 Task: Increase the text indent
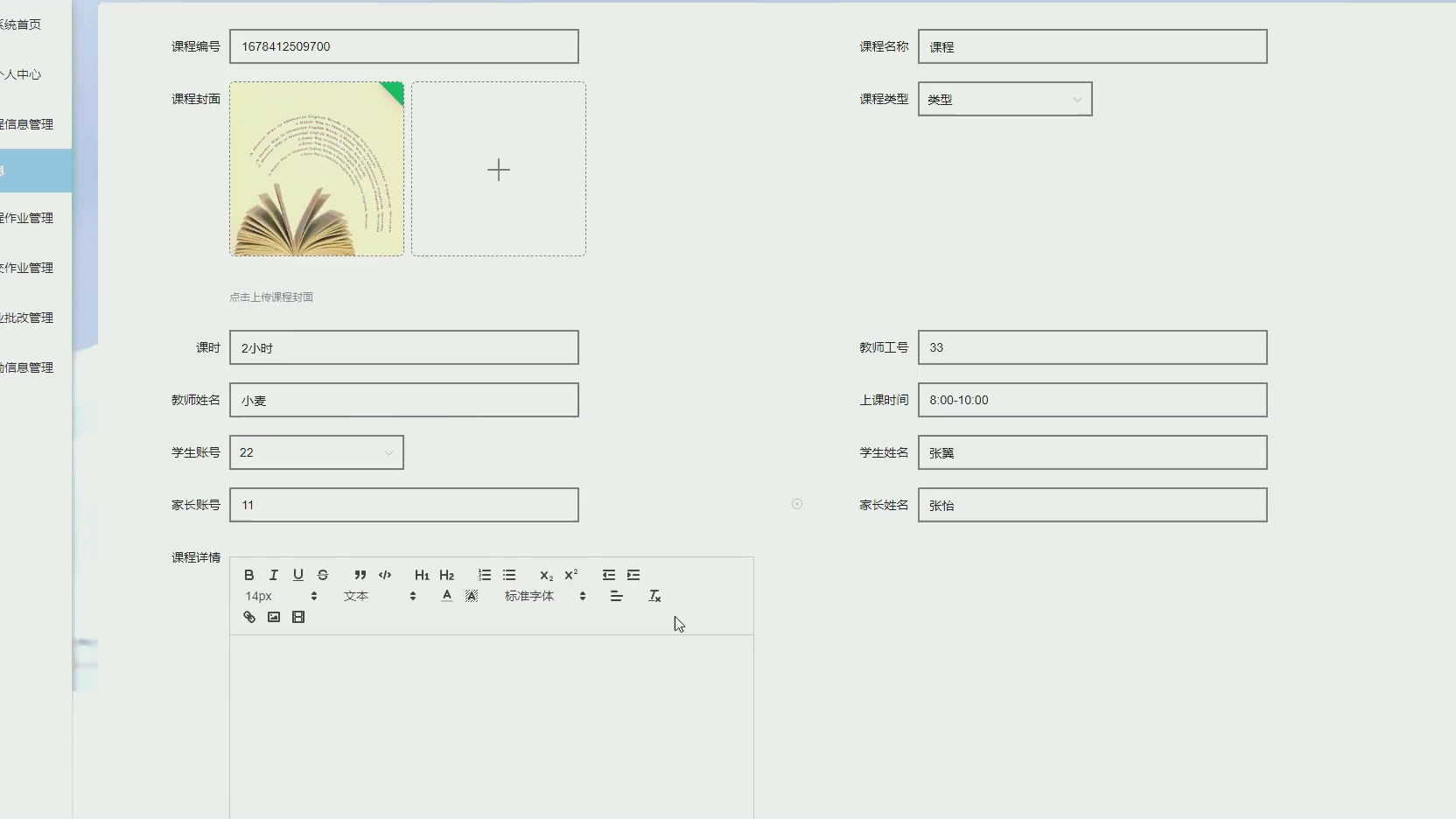click(x=633, y=575)
